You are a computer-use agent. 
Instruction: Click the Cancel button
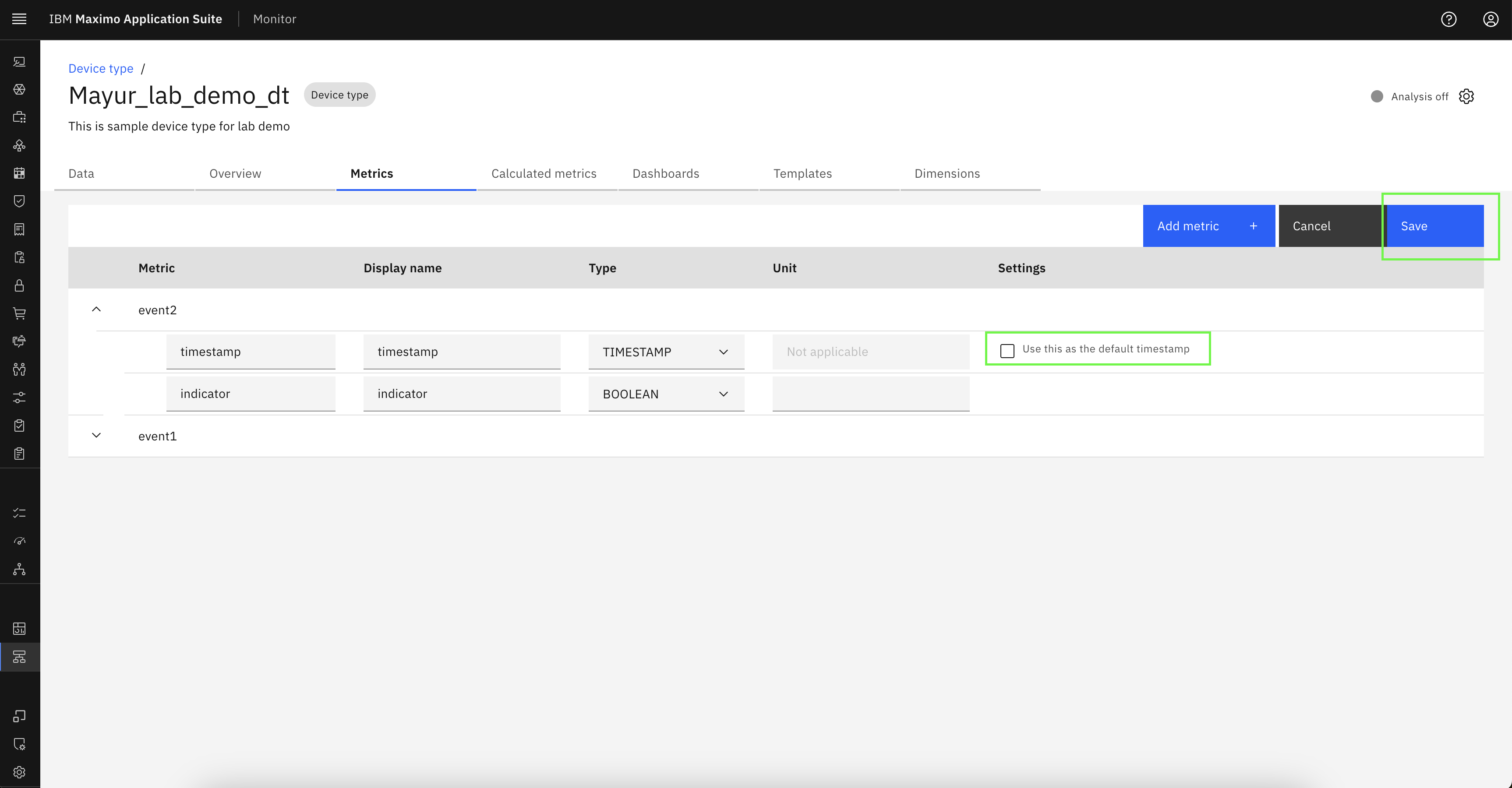point(1331,226)
